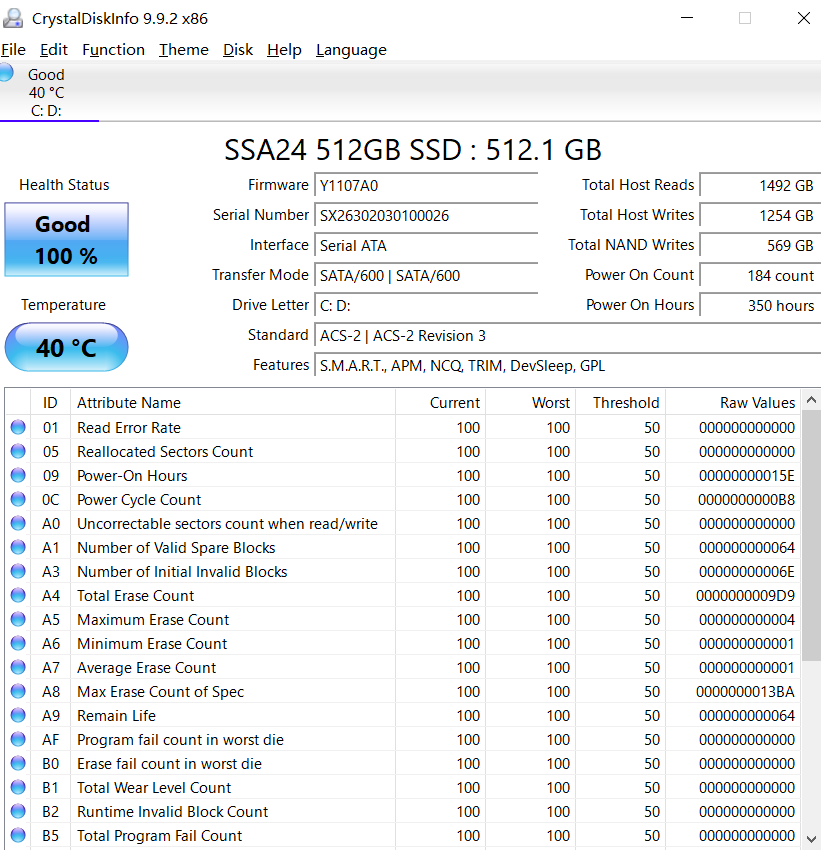The image size is (821, 850).
Task: Click status orb for Max Erase Count of Spec
Action: 18,691
